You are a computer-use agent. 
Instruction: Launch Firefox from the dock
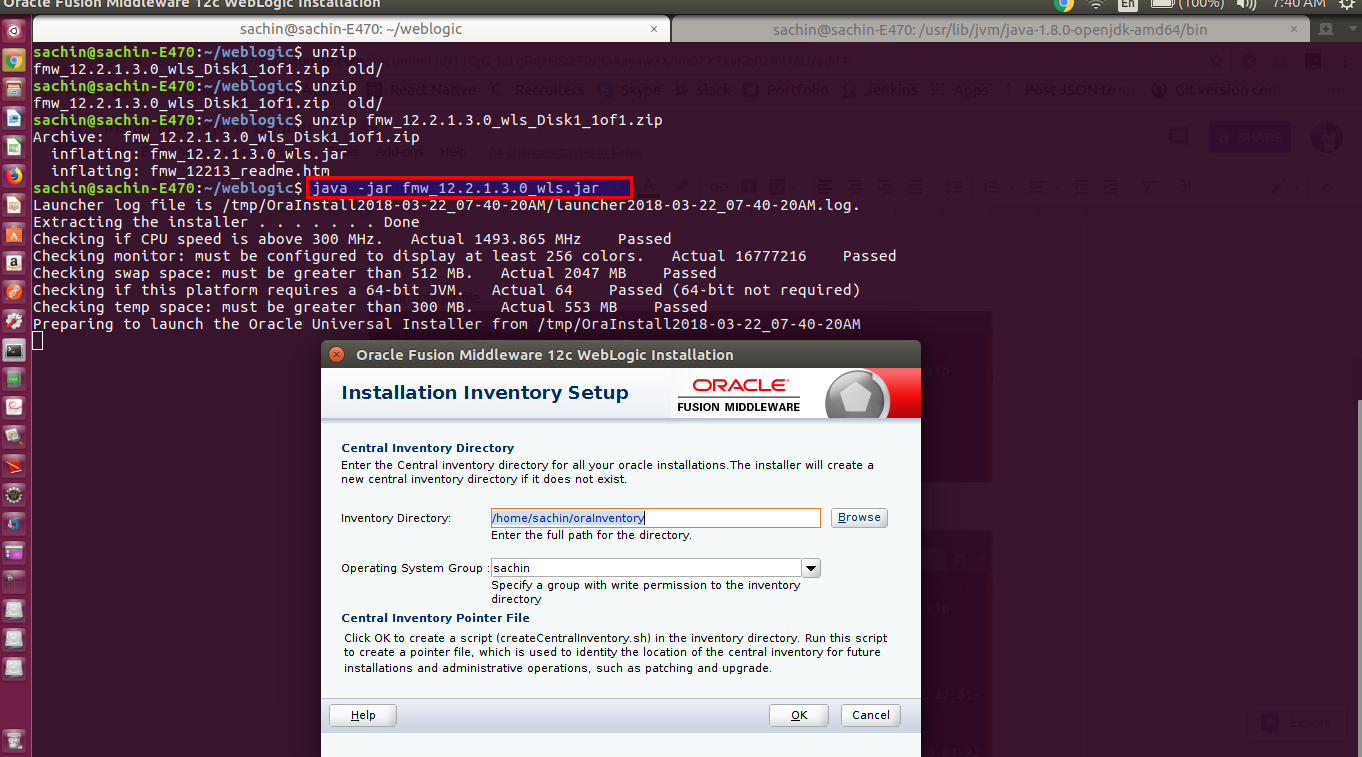click(14, 176)
